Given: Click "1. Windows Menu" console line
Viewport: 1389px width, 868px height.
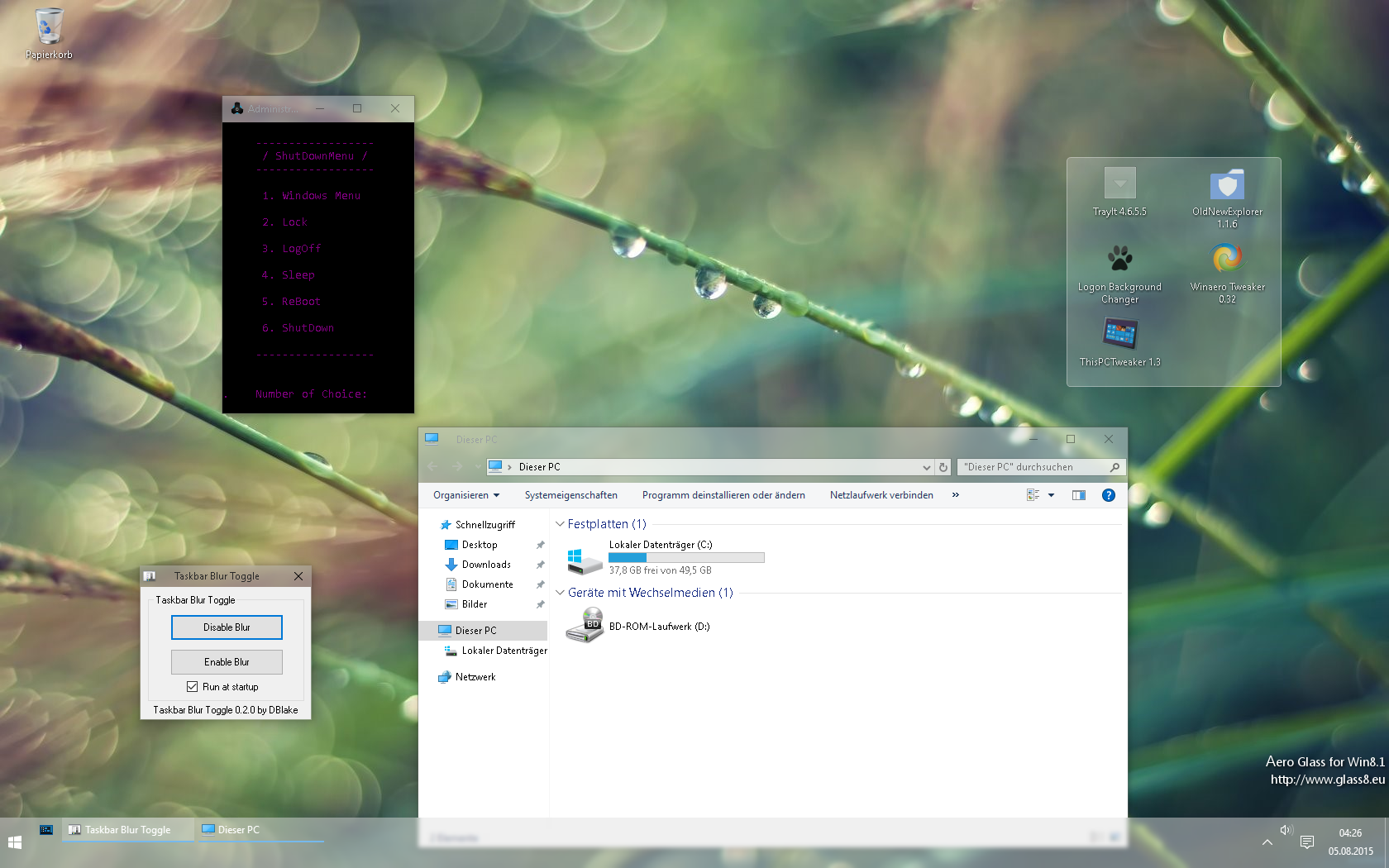Looking at the screenshot, I should [311, 196].
